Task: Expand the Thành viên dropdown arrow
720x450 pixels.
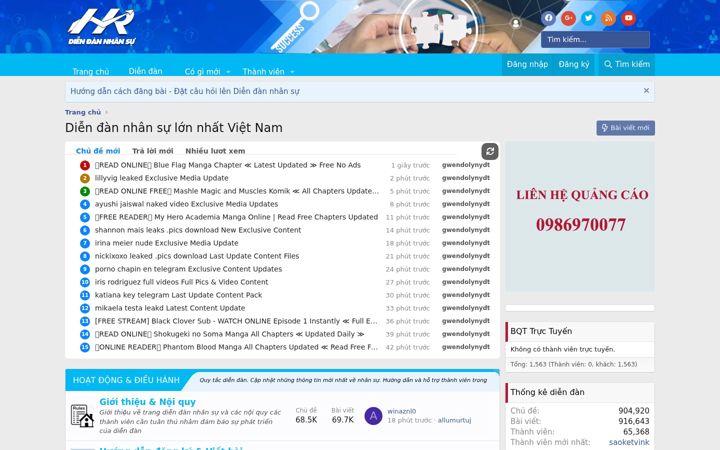Action: point(292,72)
